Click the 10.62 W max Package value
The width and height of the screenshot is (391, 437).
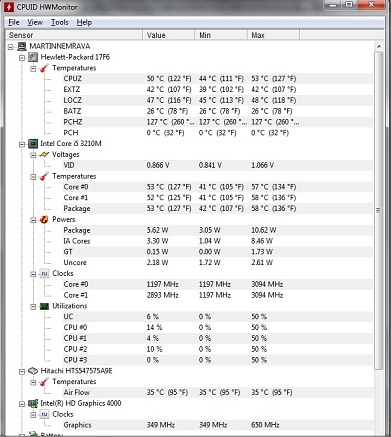coord(264,230)
